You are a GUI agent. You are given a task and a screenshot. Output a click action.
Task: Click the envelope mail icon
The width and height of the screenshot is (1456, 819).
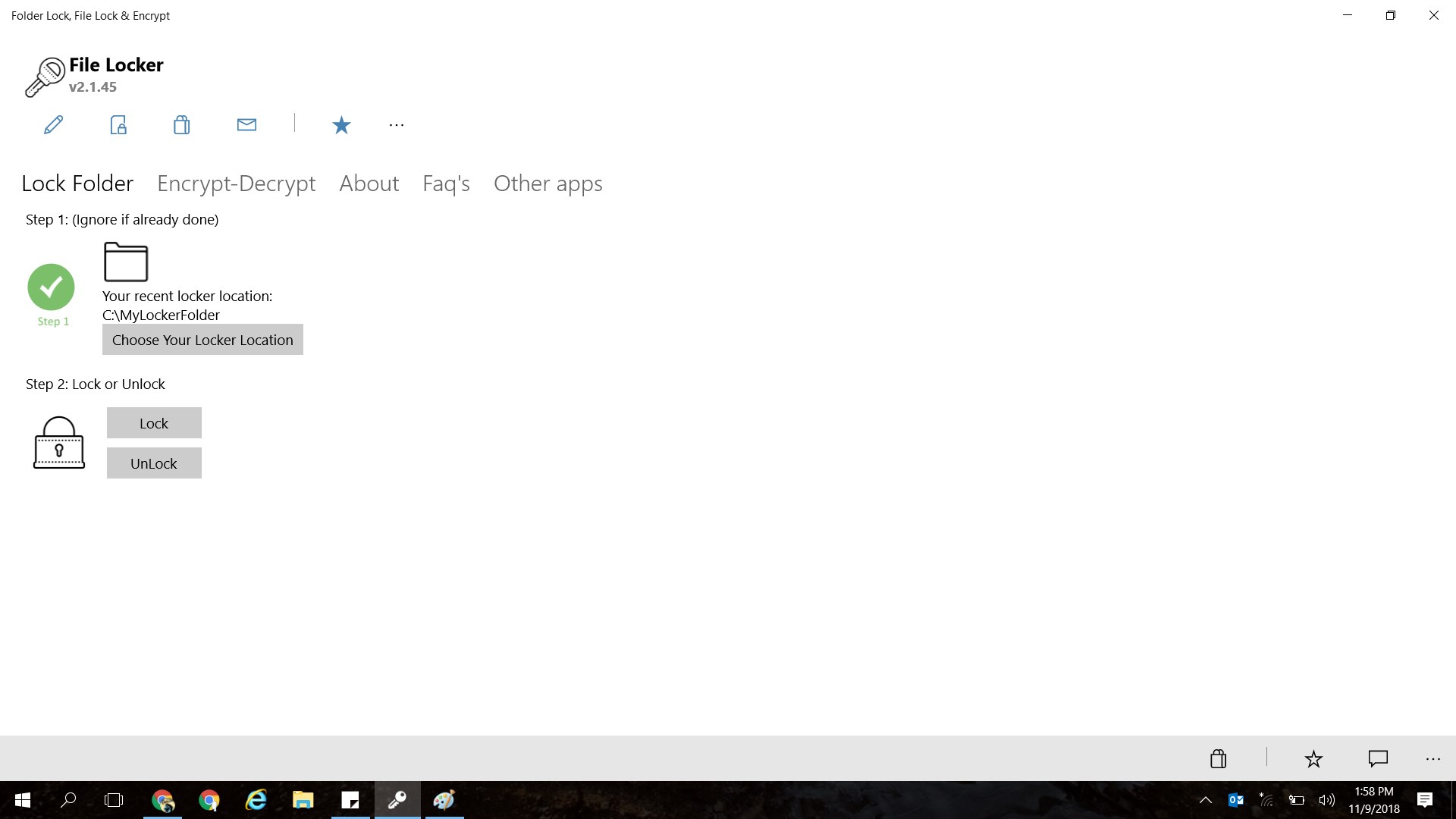(246, 125)
